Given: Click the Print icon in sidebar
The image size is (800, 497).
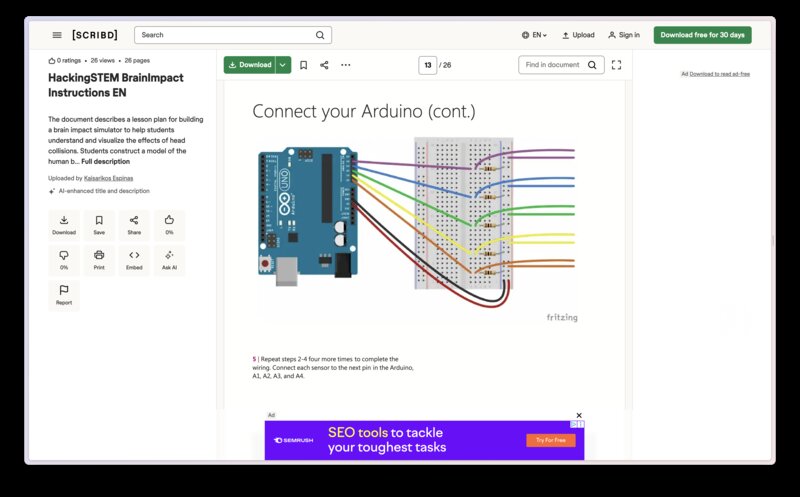Looking at the screenshot, I should tap(99, 260).
